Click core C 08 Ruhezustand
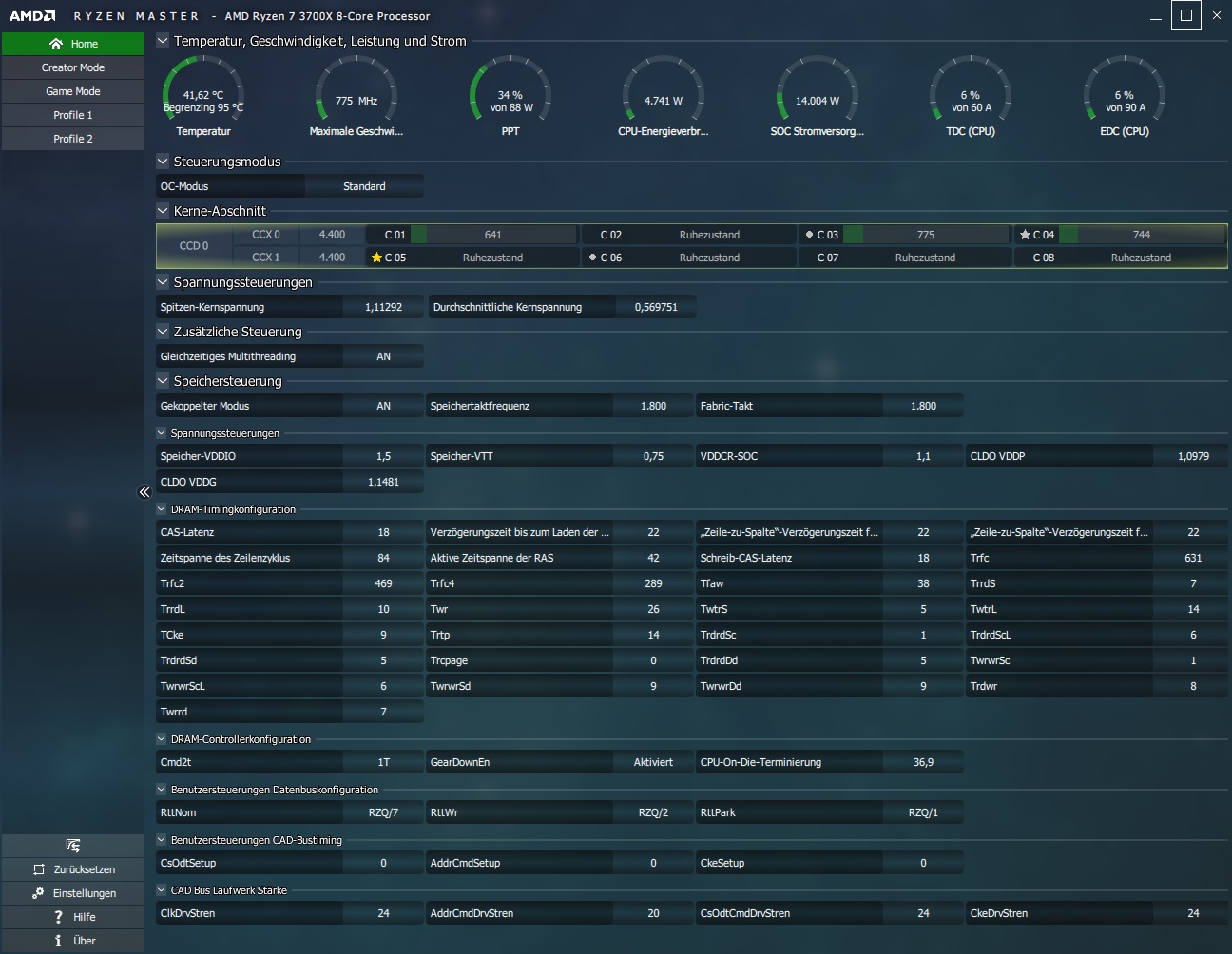This screenshot has width=1232, height=954. coord(1121,258)
